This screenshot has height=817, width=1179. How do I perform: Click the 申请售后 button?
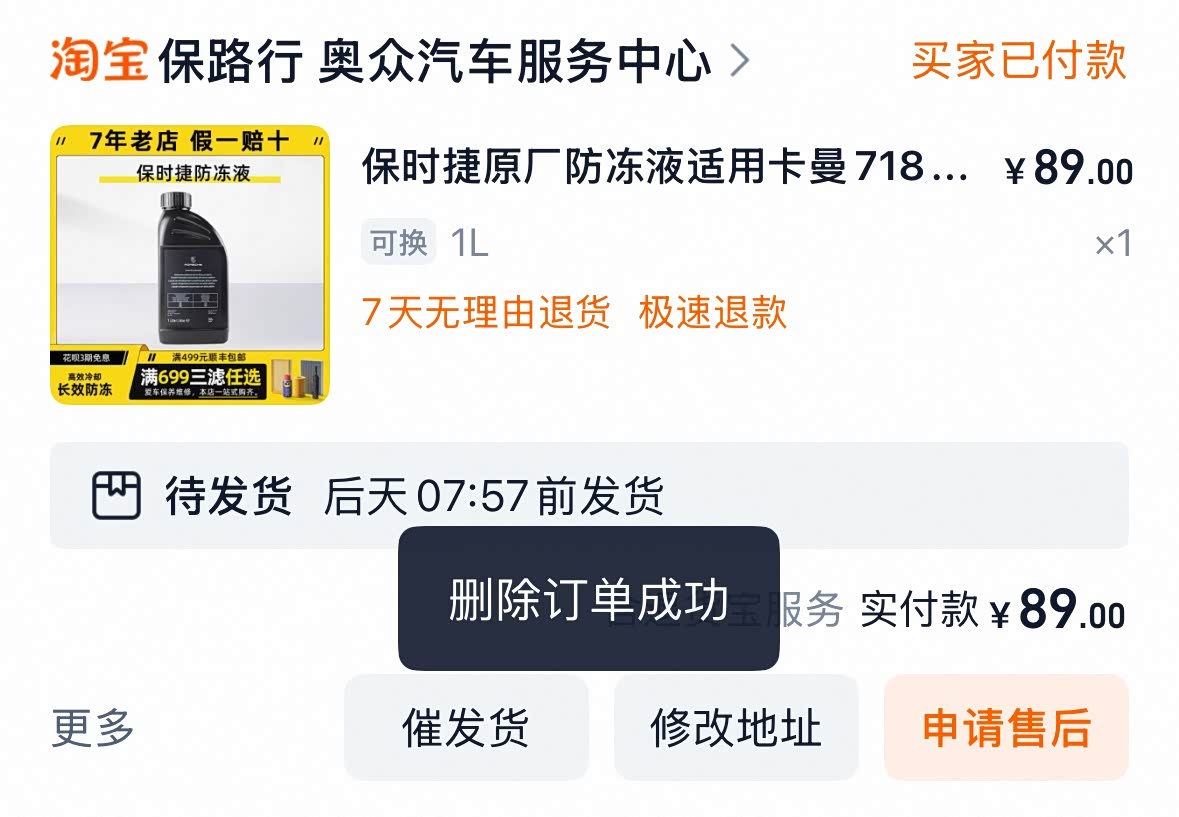click(x=1006, y=728)
